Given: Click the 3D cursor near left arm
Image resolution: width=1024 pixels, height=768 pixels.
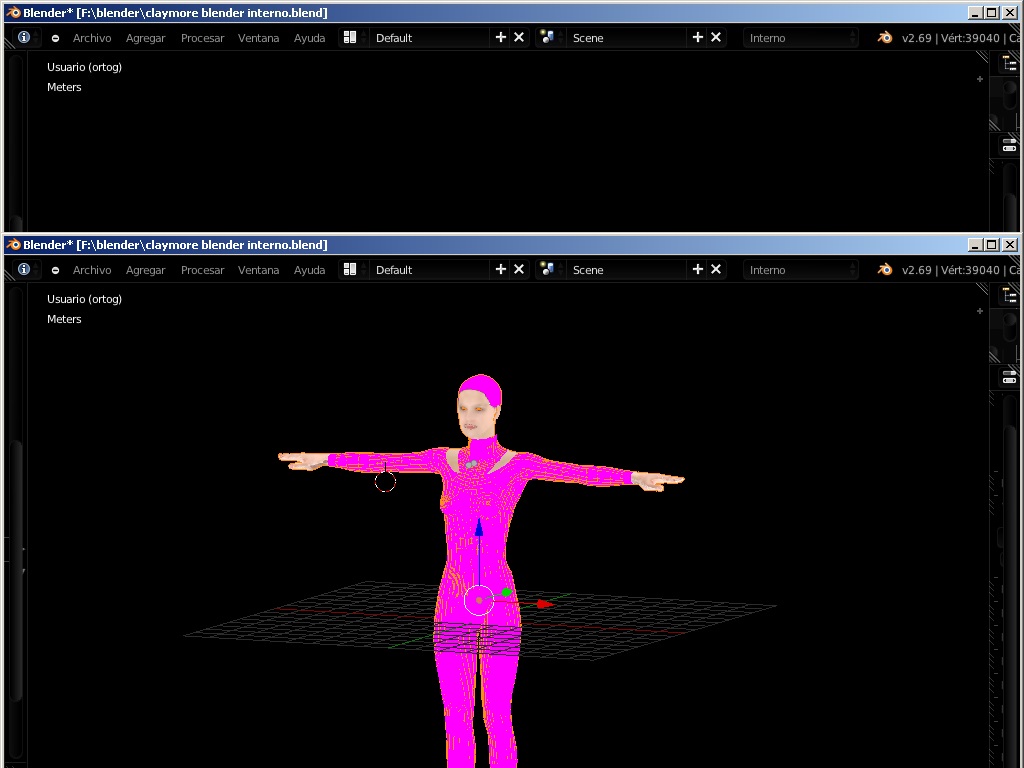Looking at the screenshot, I should pos(385,481).
